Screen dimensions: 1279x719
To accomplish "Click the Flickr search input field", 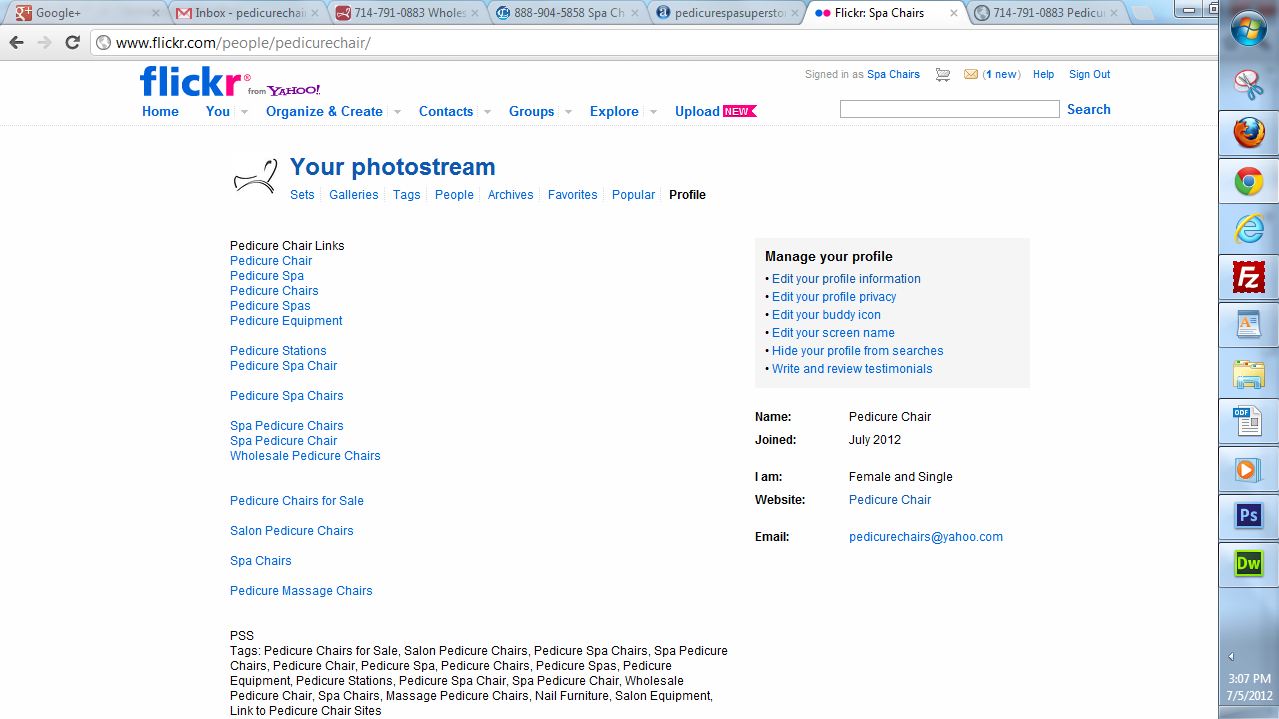I will pos(949,109).
